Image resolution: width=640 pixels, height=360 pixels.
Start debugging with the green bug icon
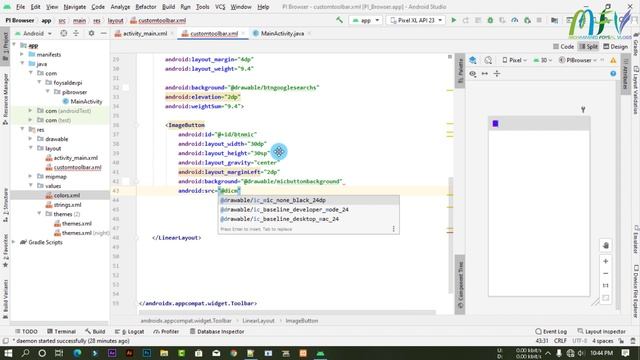click(x=490, y=20)
